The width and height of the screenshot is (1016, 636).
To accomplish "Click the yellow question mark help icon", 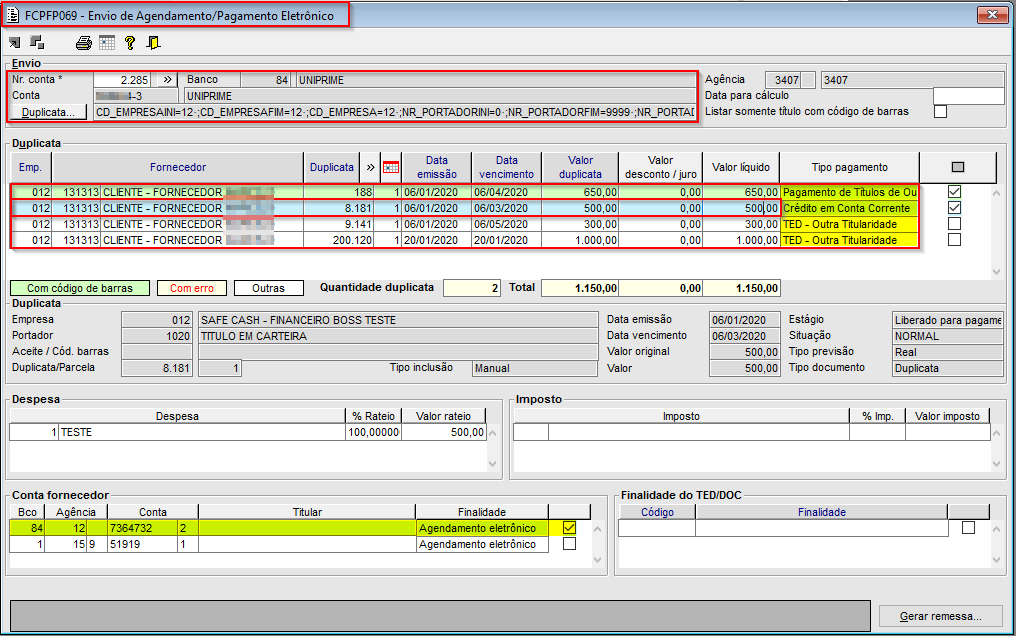I will click(129, 43).
